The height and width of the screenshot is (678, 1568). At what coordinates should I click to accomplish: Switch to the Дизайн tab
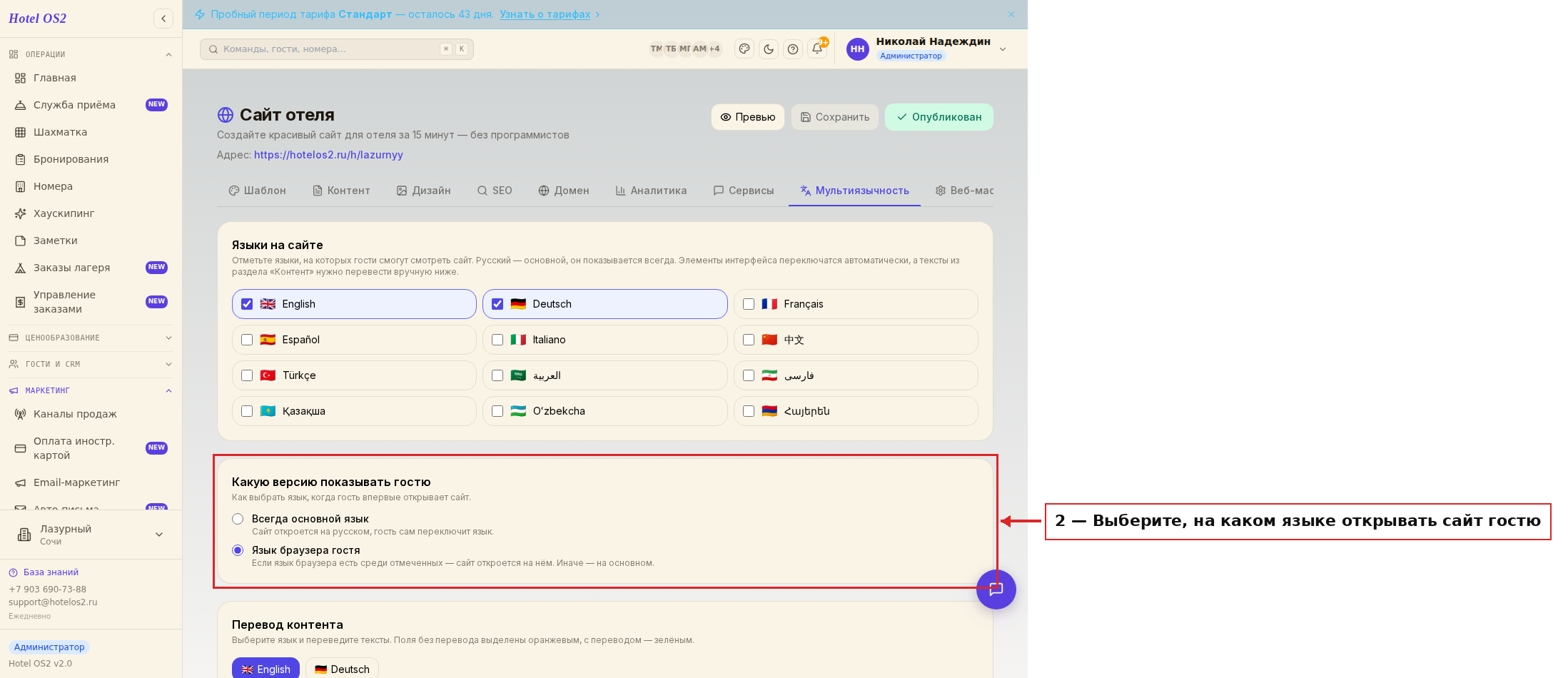[x=424, y=191]
